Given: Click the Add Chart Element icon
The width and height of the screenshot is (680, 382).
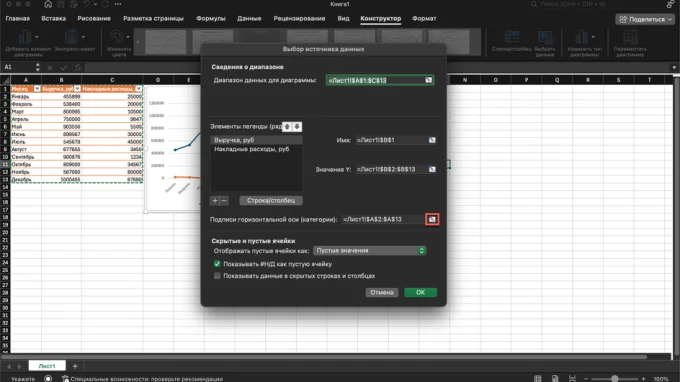Looking at the screenshot, I should (25, 37).
